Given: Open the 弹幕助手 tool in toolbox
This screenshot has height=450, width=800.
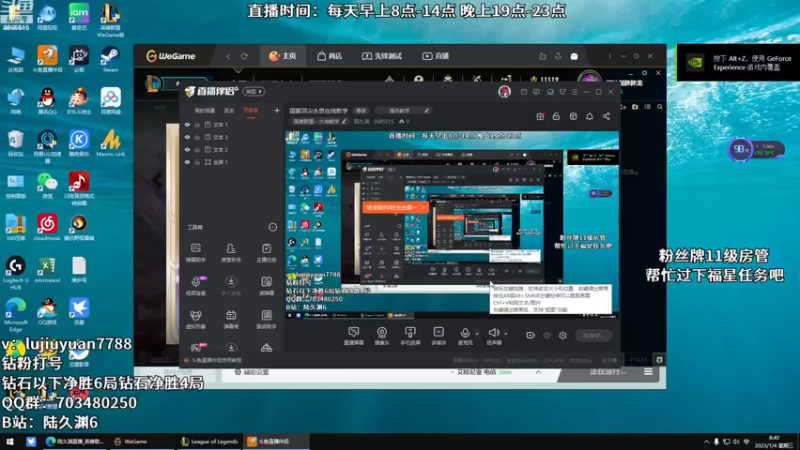Looking at the screenshot, I should tap(195, 253).
